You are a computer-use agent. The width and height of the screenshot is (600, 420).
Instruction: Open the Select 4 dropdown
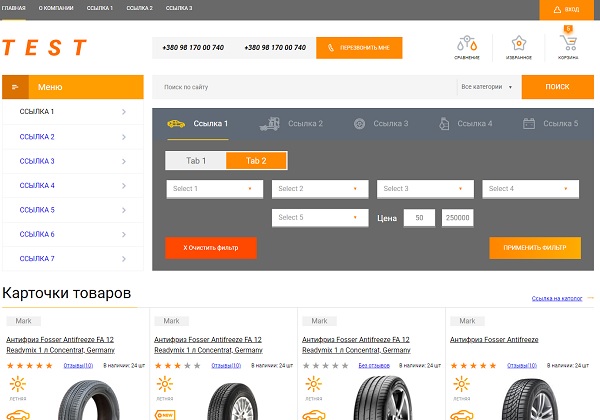[x=530, y=189]
